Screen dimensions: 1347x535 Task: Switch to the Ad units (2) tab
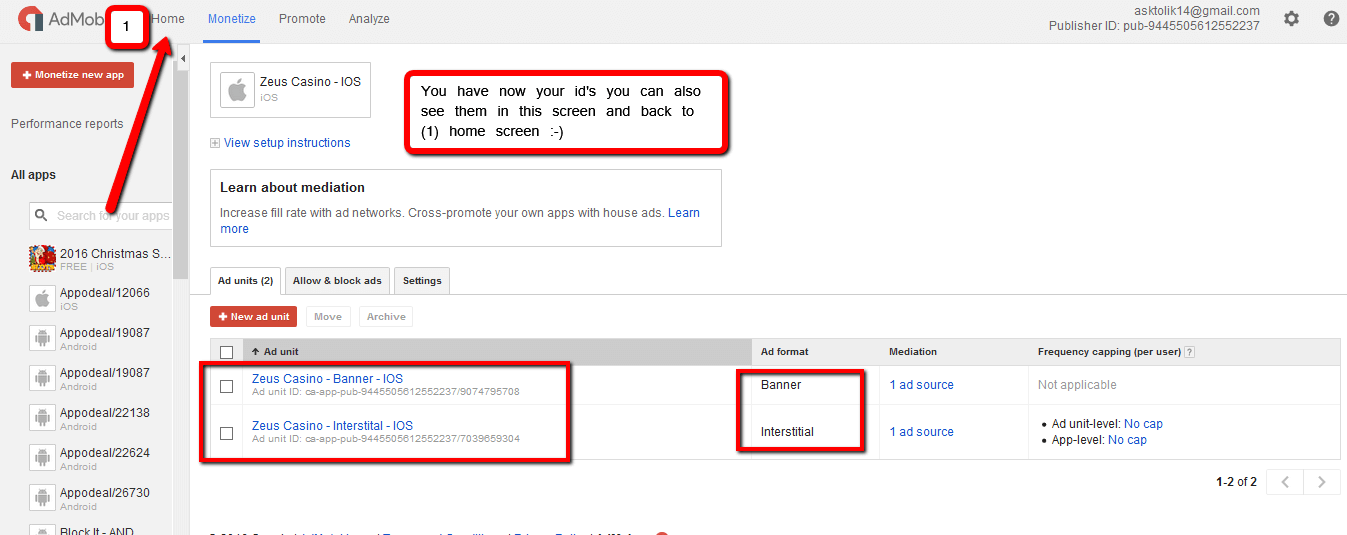pyautogui.click(x=246, y=281)
